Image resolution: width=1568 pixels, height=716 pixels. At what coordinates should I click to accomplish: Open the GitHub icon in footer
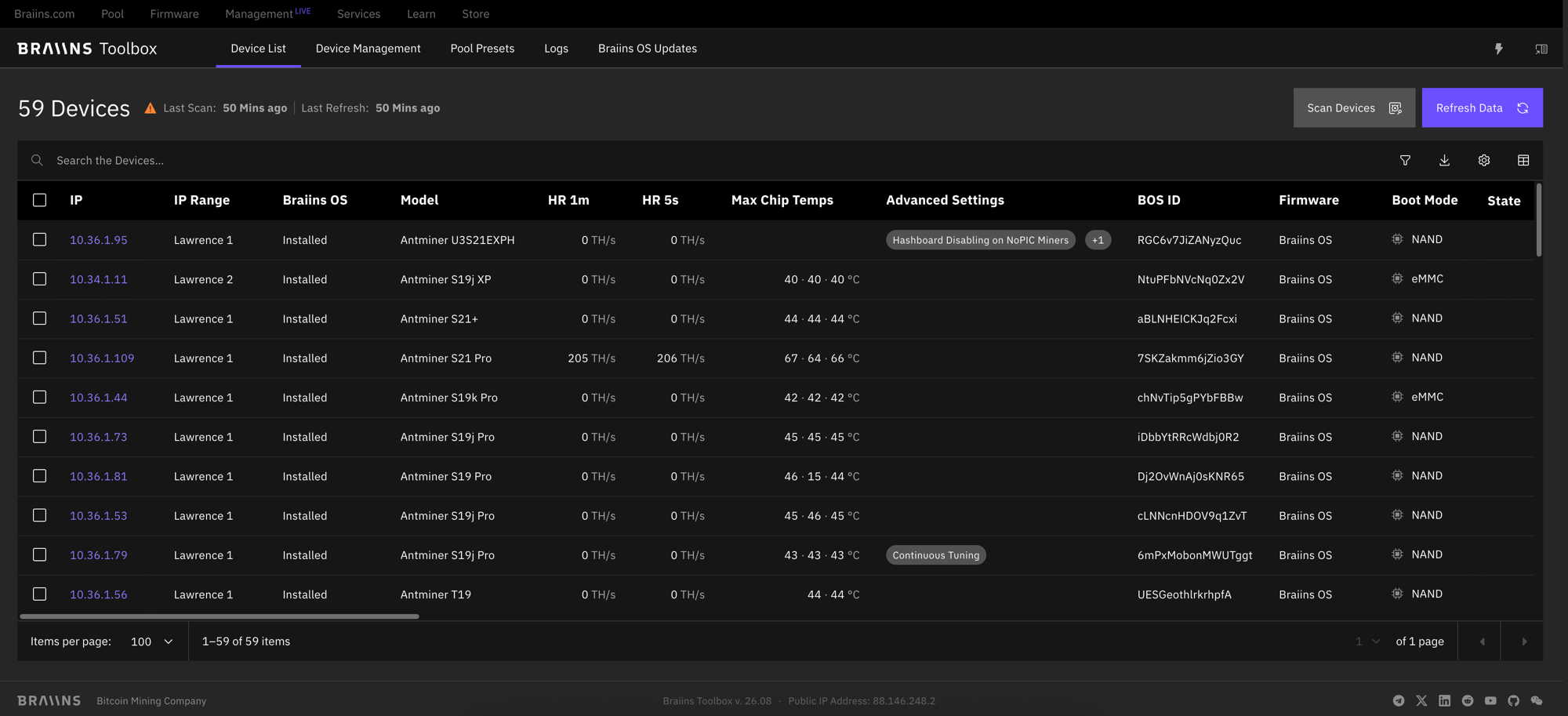pyautogui.click(x=1513, y=700)
